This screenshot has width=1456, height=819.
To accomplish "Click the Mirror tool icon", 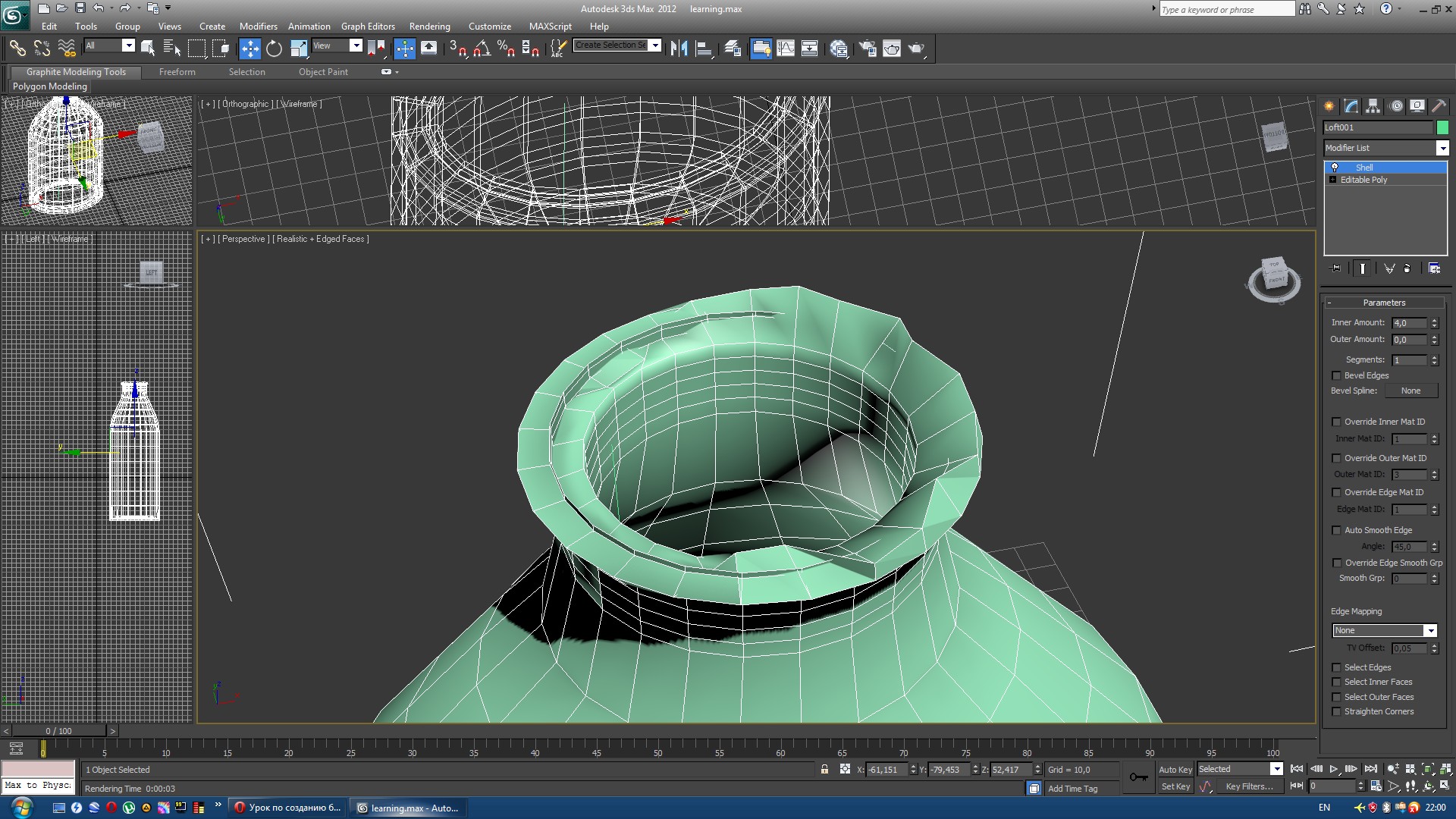I will point(679,49).
